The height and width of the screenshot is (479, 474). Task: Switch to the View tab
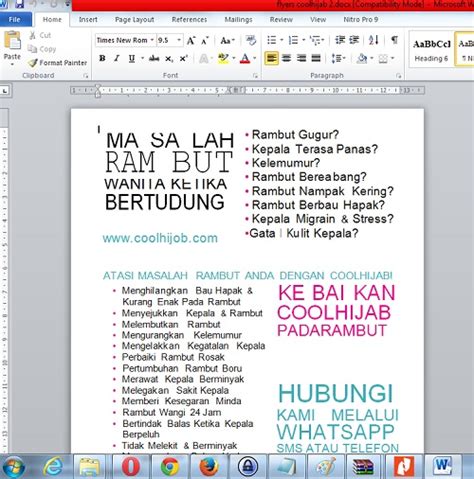point(318,20)
